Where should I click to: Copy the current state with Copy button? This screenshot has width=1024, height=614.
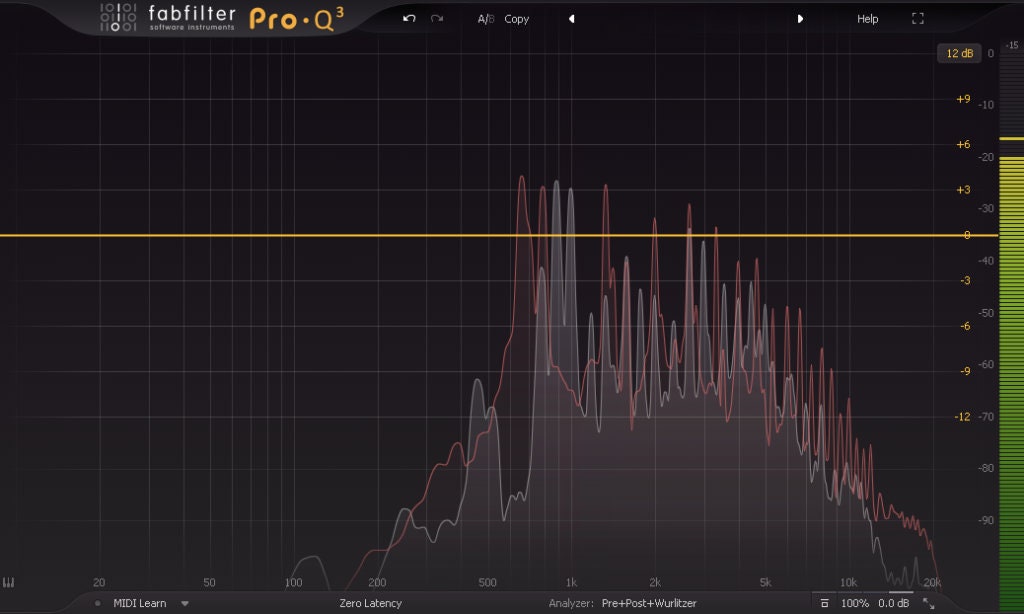[517, 19]
